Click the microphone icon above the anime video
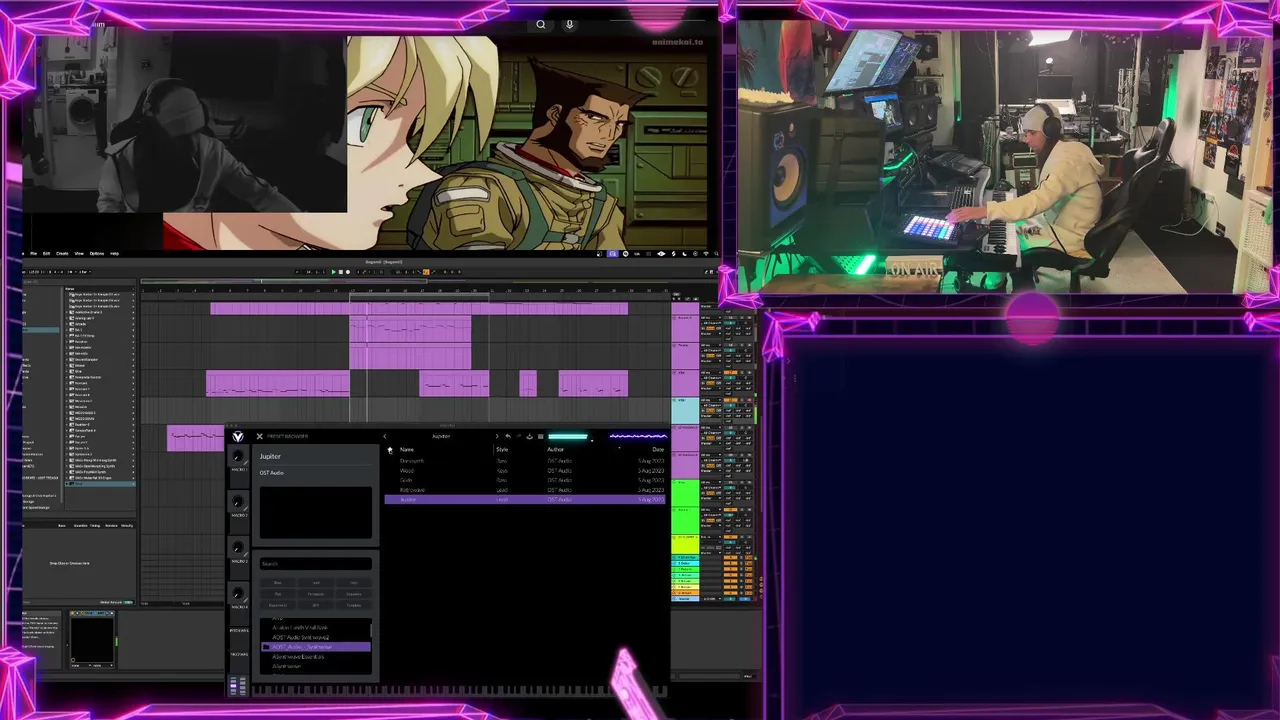Image resolution: width=1280 pixels, height=720 pixels. (569, 24)
